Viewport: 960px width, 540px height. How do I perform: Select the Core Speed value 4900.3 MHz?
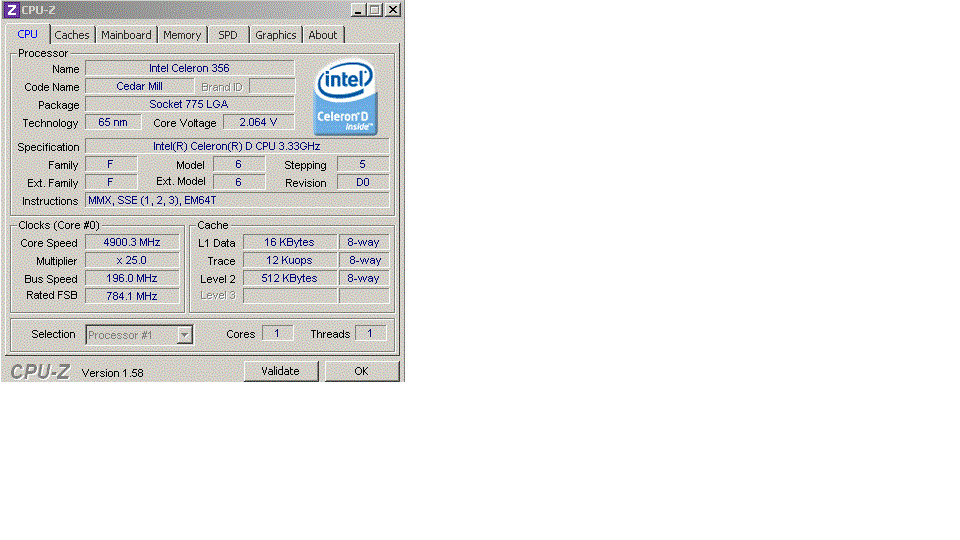132,242
